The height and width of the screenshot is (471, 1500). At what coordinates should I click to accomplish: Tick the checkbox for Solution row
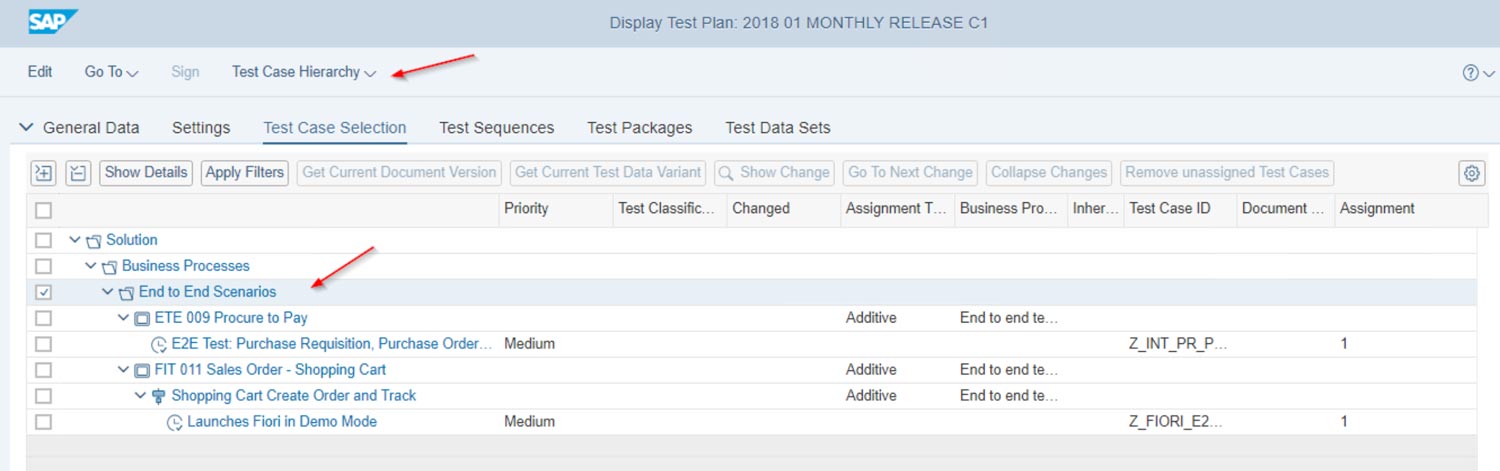[x=43, y=240]
